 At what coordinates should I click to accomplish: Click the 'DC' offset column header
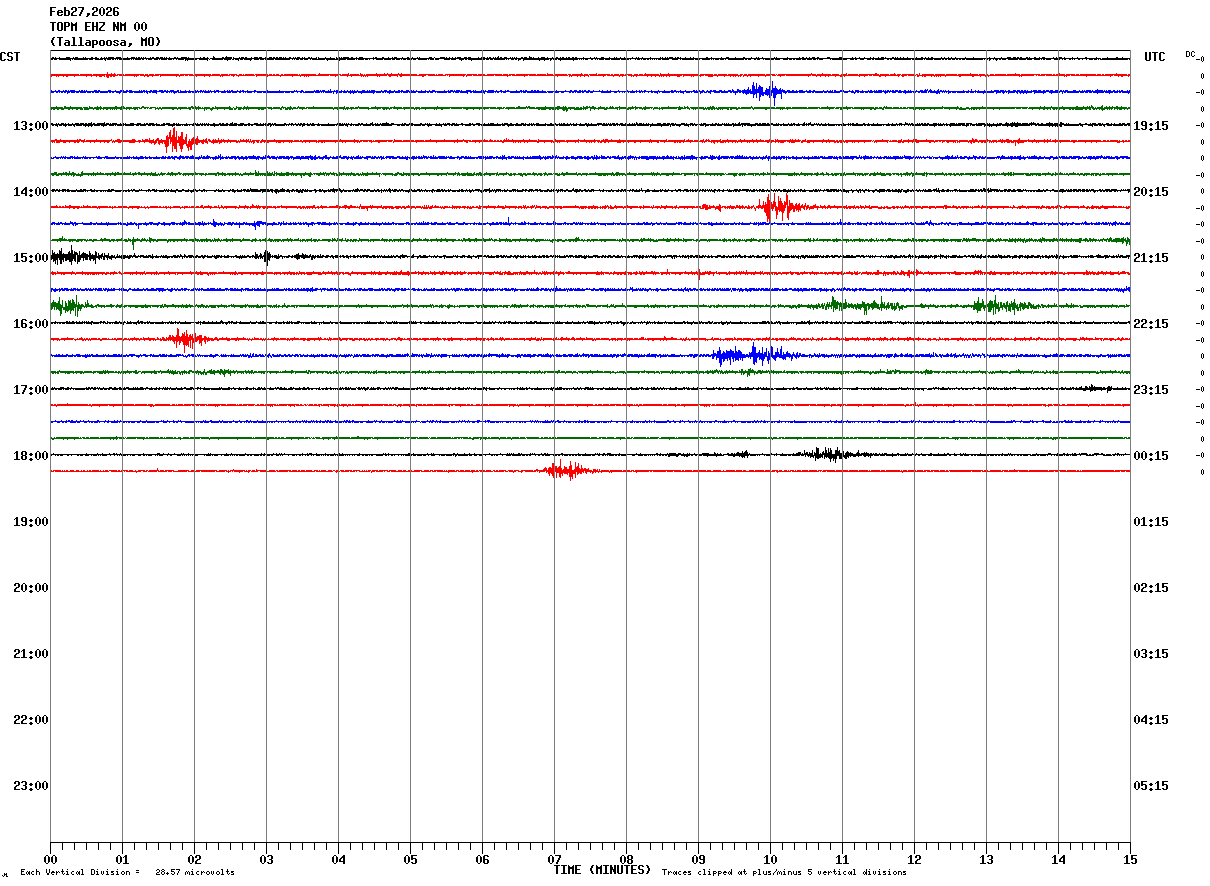click(x=1190, y=54)
